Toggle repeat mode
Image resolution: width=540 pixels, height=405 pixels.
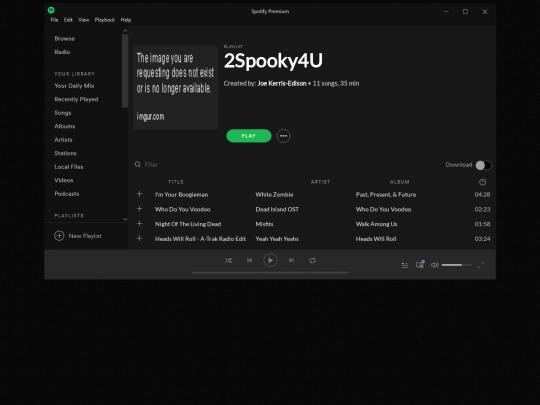[x=312, y=260]
